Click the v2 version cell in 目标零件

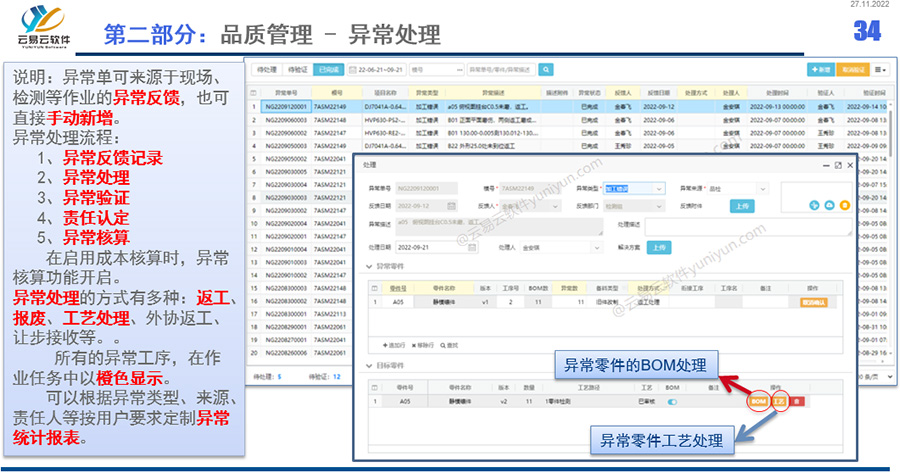click(x=503, y=402)
